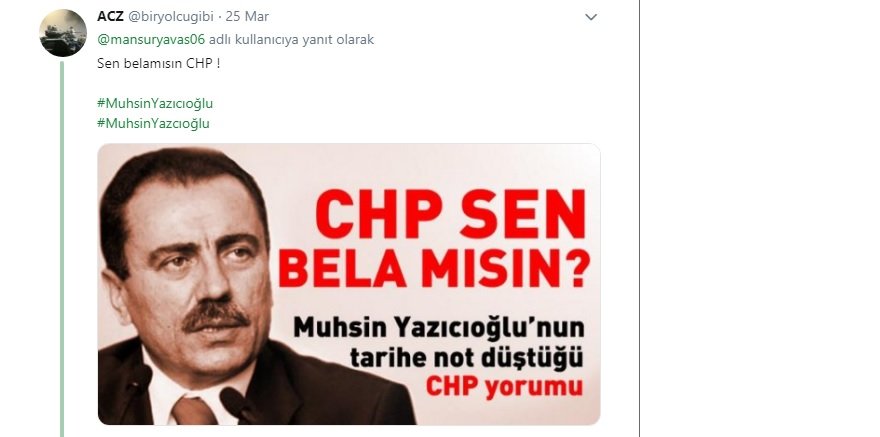This screenshot has width=880, height=437.
Task: Click the man's orange tie in photo
Action: point(193,411)
